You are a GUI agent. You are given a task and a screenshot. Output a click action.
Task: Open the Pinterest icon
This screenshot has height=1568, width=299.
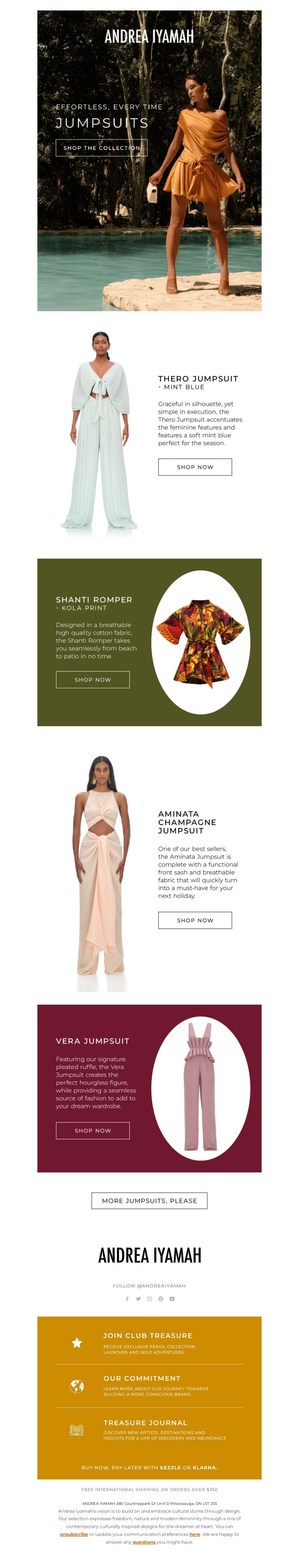tap(161, 1298)
